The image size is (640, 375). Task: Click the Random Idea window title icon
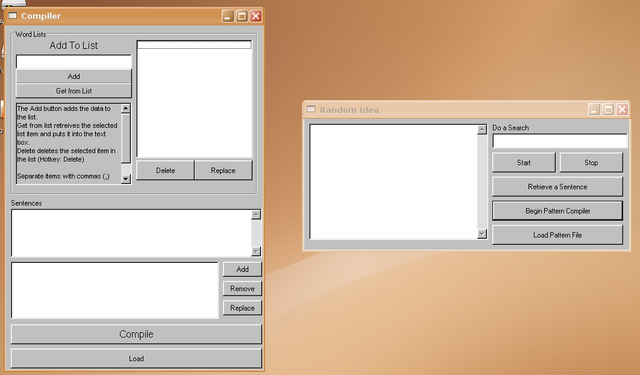pyautogui.click(x=311, y=109)
